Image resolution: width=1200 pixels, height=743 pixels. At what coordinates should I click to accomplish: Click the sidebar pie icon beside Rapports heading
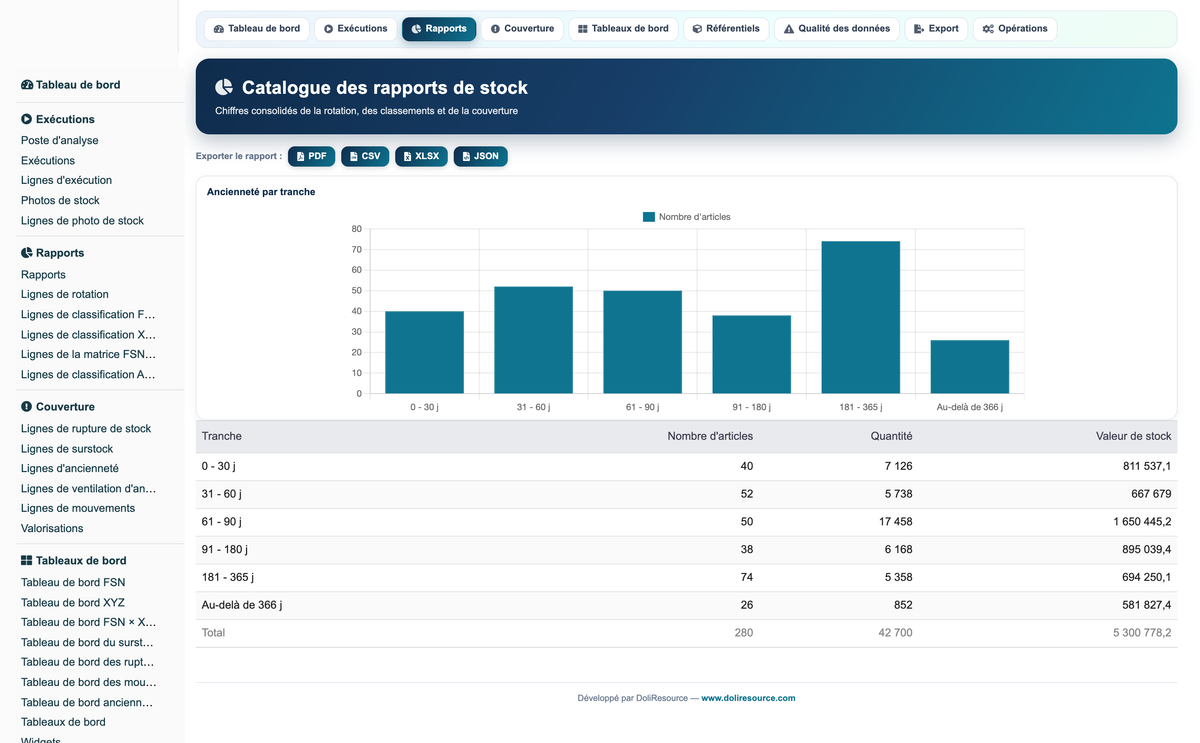pos(27,253)
